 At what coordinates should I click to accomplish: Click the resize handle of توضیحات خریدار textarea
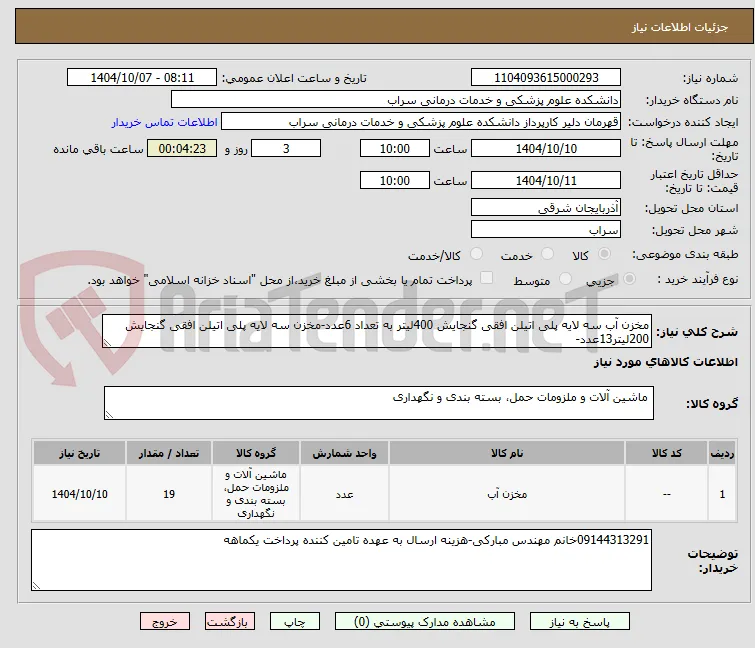click(36, 586)
